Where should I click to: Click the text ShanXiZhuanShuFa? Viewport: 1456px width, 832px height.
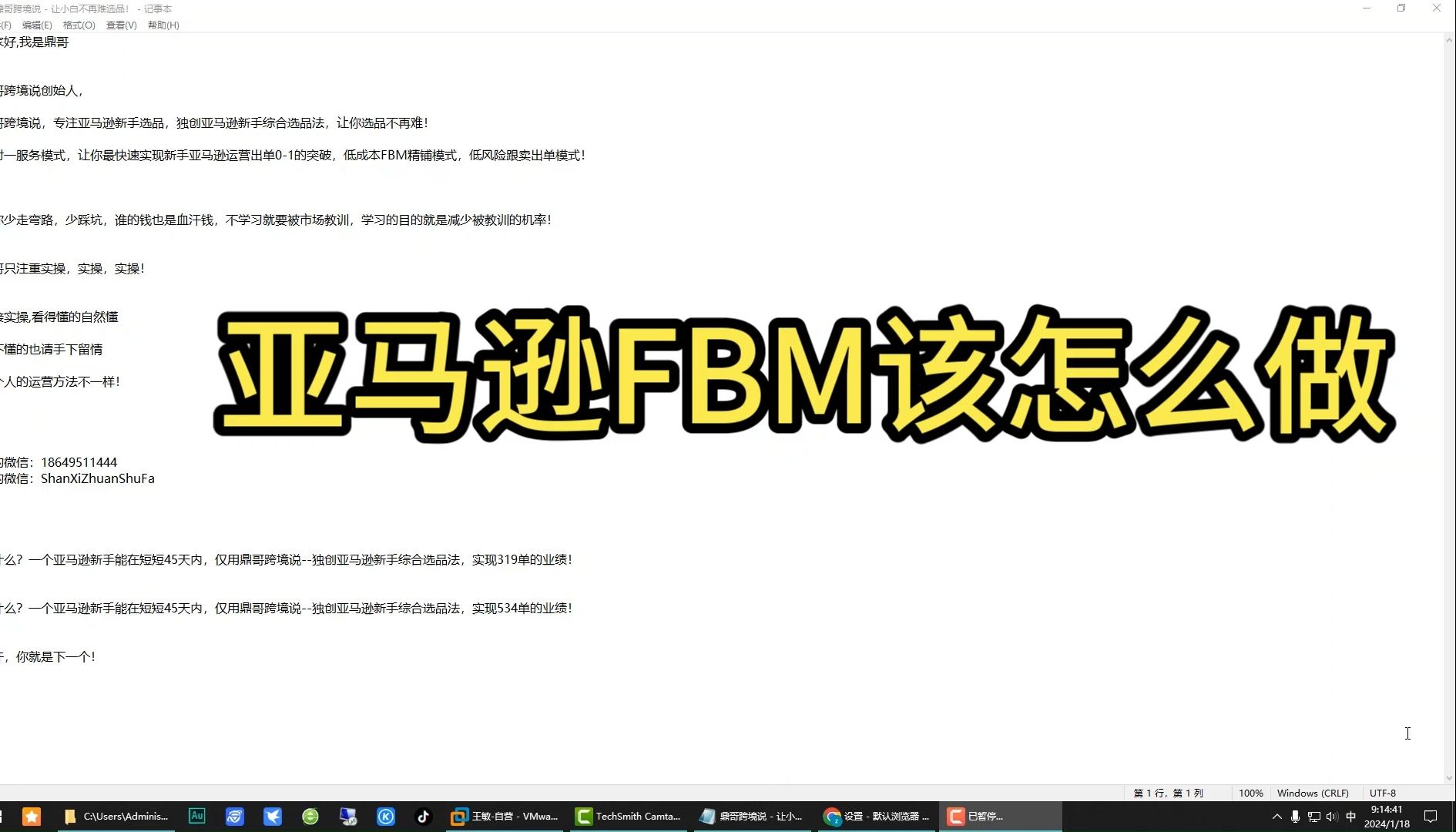[98, 478]
